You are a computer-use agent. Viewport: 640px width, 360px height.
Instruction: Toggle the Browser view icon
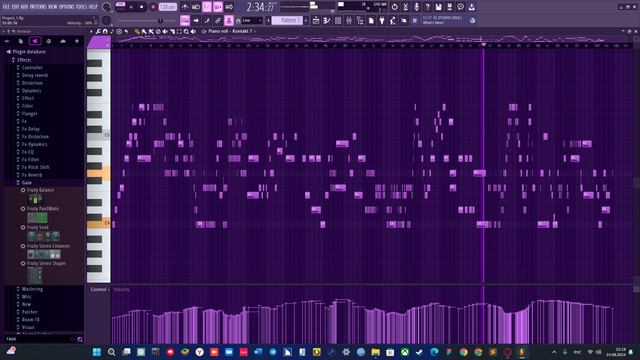[x=360, y=20]
